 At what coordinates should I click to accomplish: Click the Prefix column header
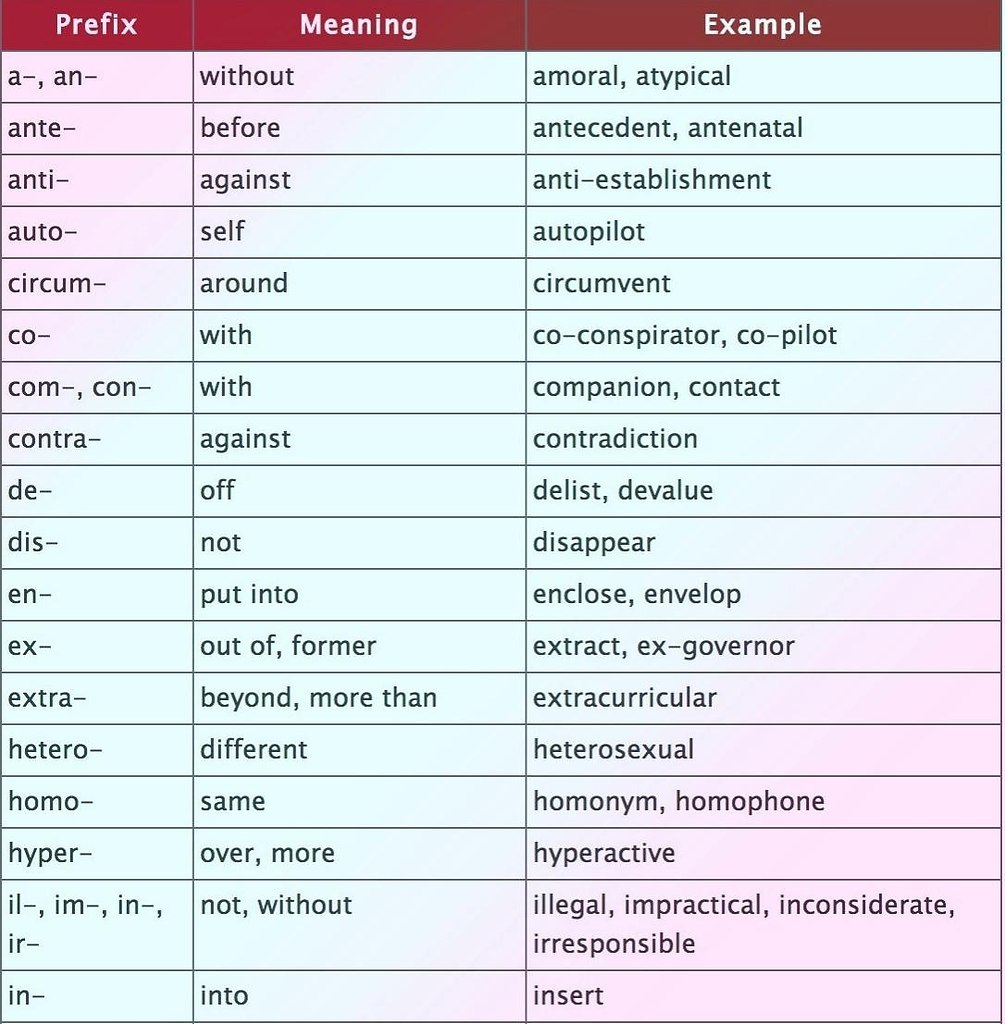tap(96, 25)
